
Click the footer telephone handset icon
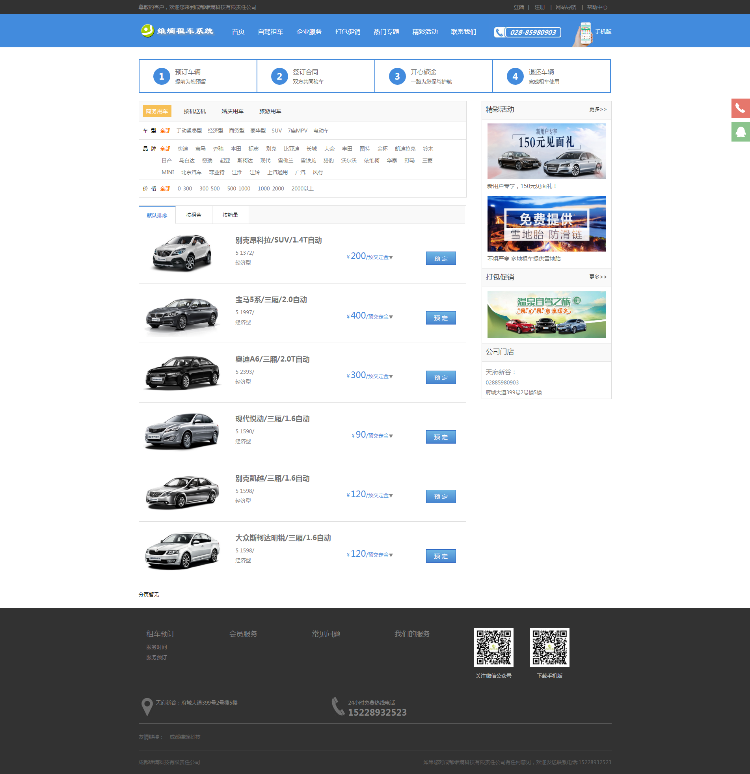[x=338, y=707]
